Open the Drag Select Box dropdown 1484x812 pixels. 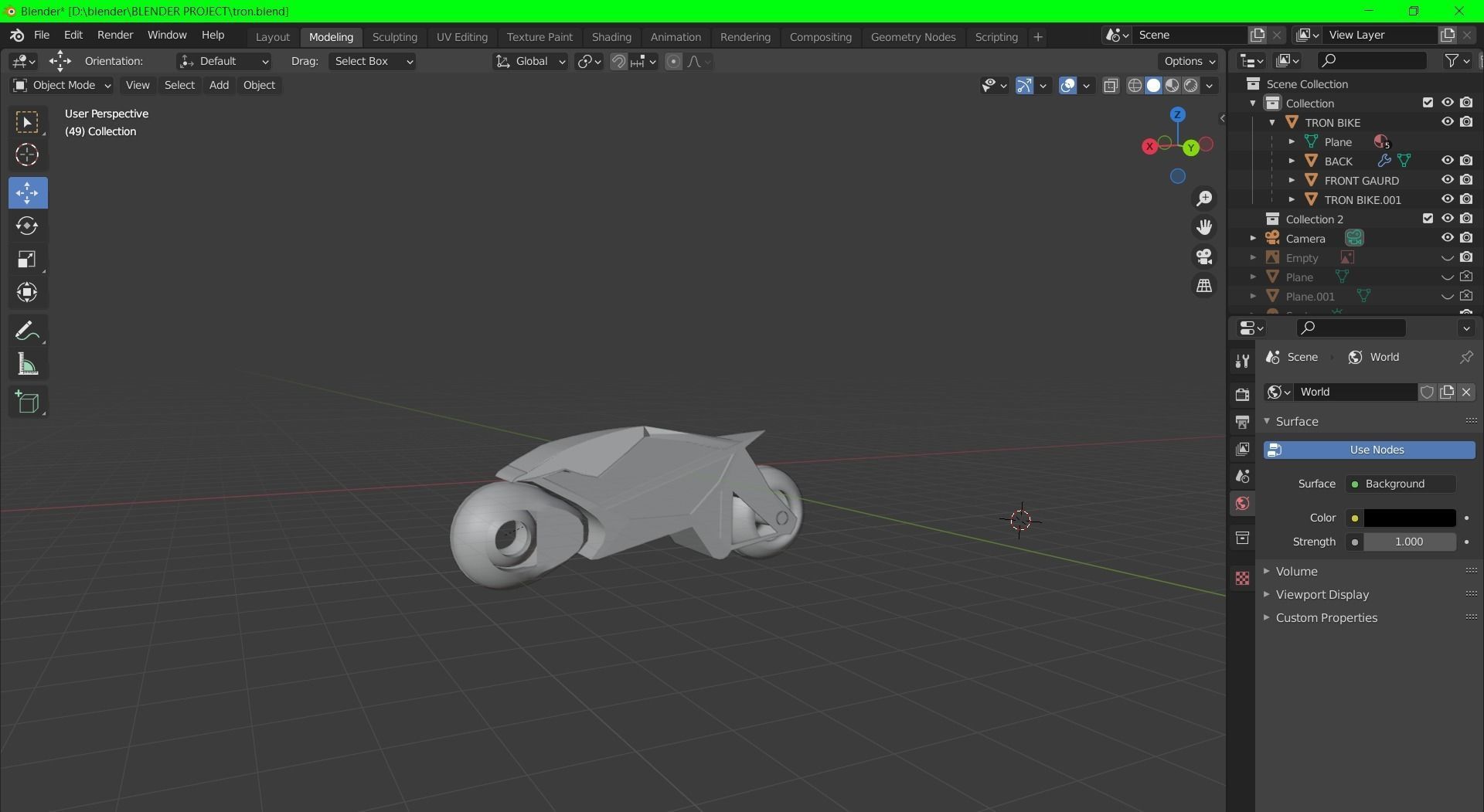[373, 62]
